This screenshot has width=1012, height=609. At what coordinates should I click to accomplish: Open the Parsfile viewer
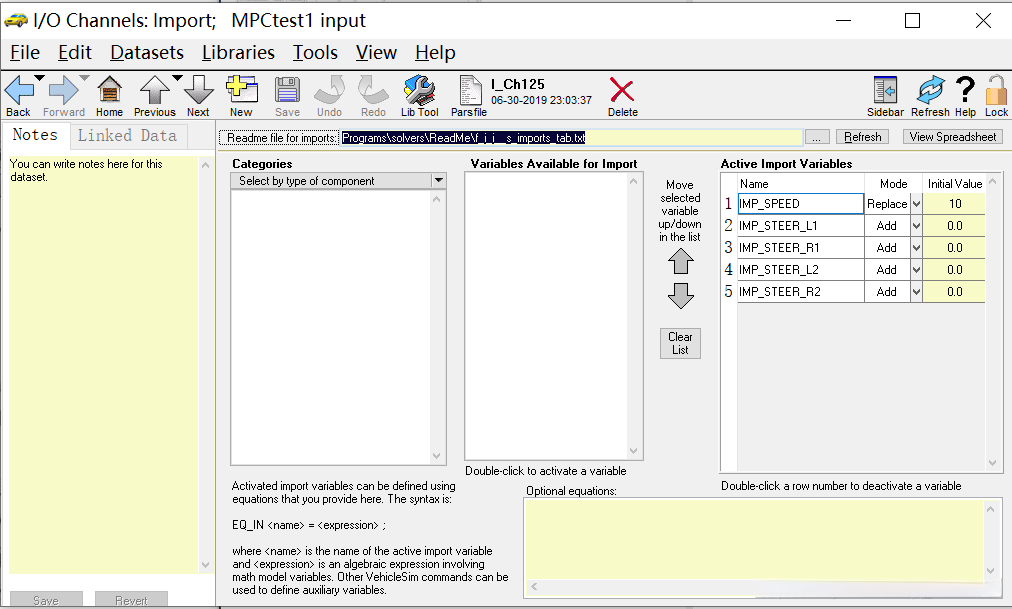[x=469, y=92]
